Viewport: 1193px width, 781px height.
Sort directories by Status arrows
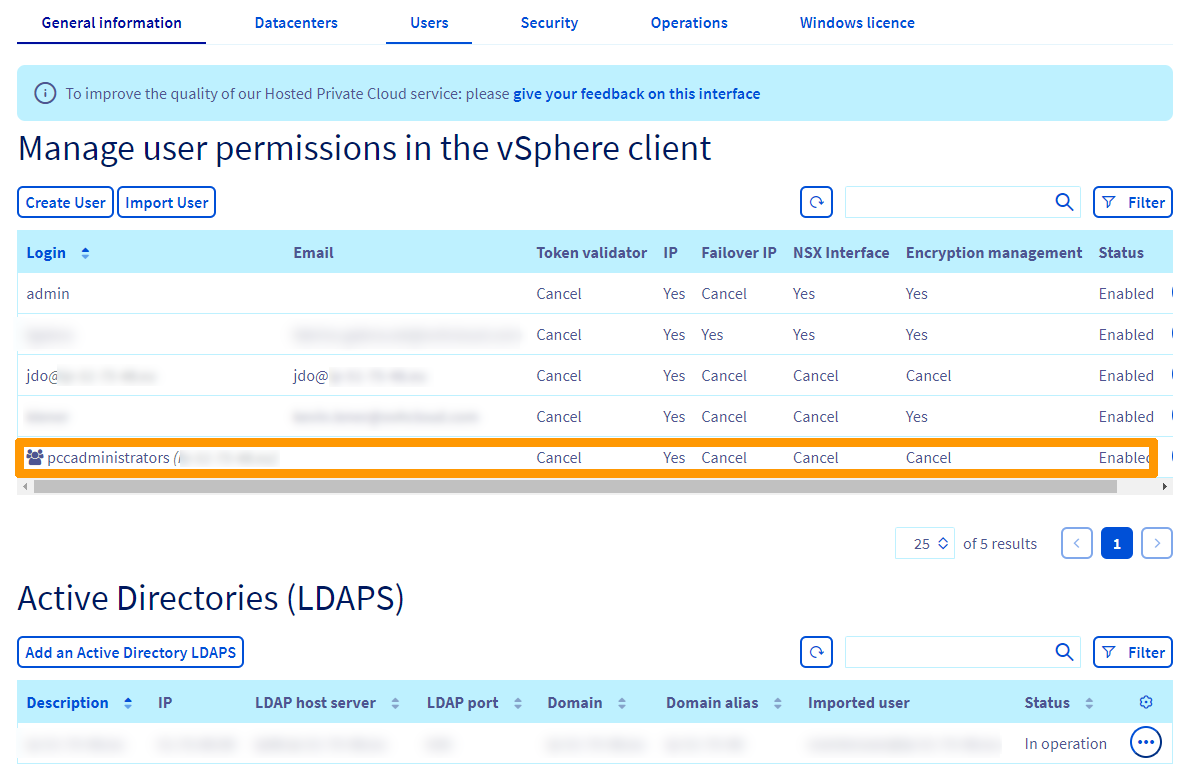pos(1089,703)
